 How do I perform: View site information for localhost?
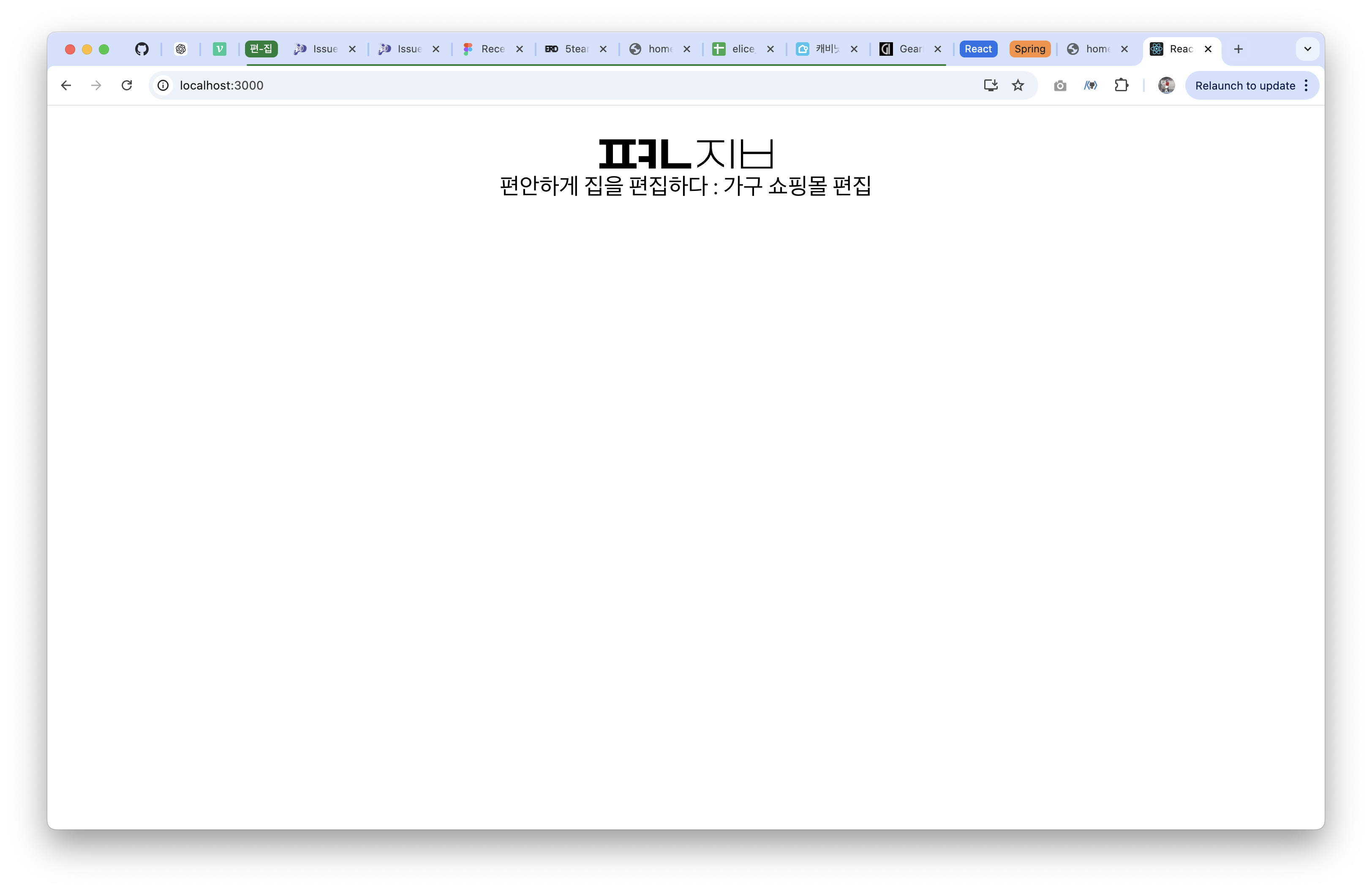(164, 85)
